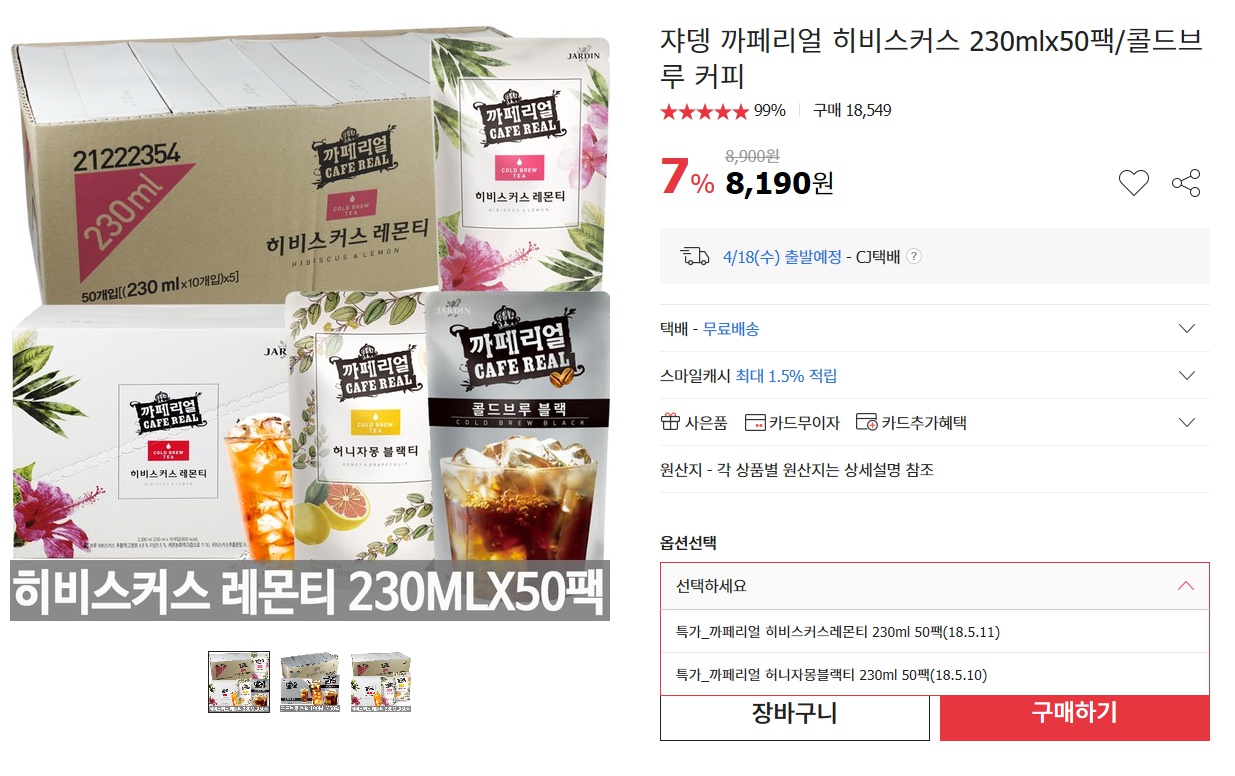The height and width of the screenshot is (776, 1235).
Task: Click the 카드추가혜택 card icon
Action: pos(866,422)
